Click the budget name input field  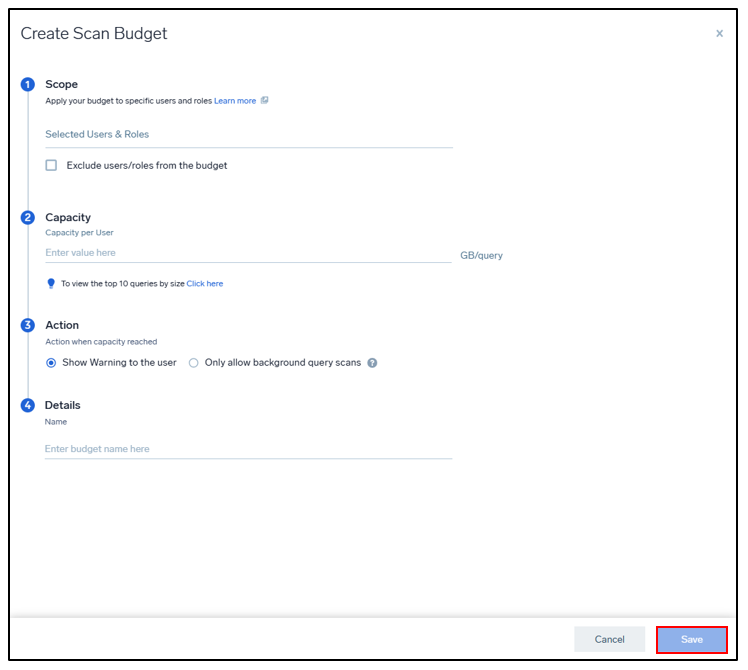(x=249, y=449)
